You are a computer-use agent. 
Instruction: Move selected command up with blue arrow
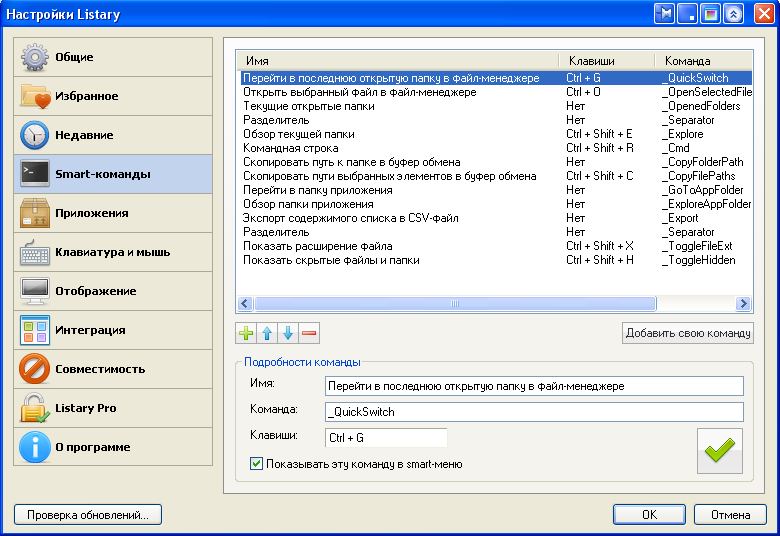tap(267, 333)
